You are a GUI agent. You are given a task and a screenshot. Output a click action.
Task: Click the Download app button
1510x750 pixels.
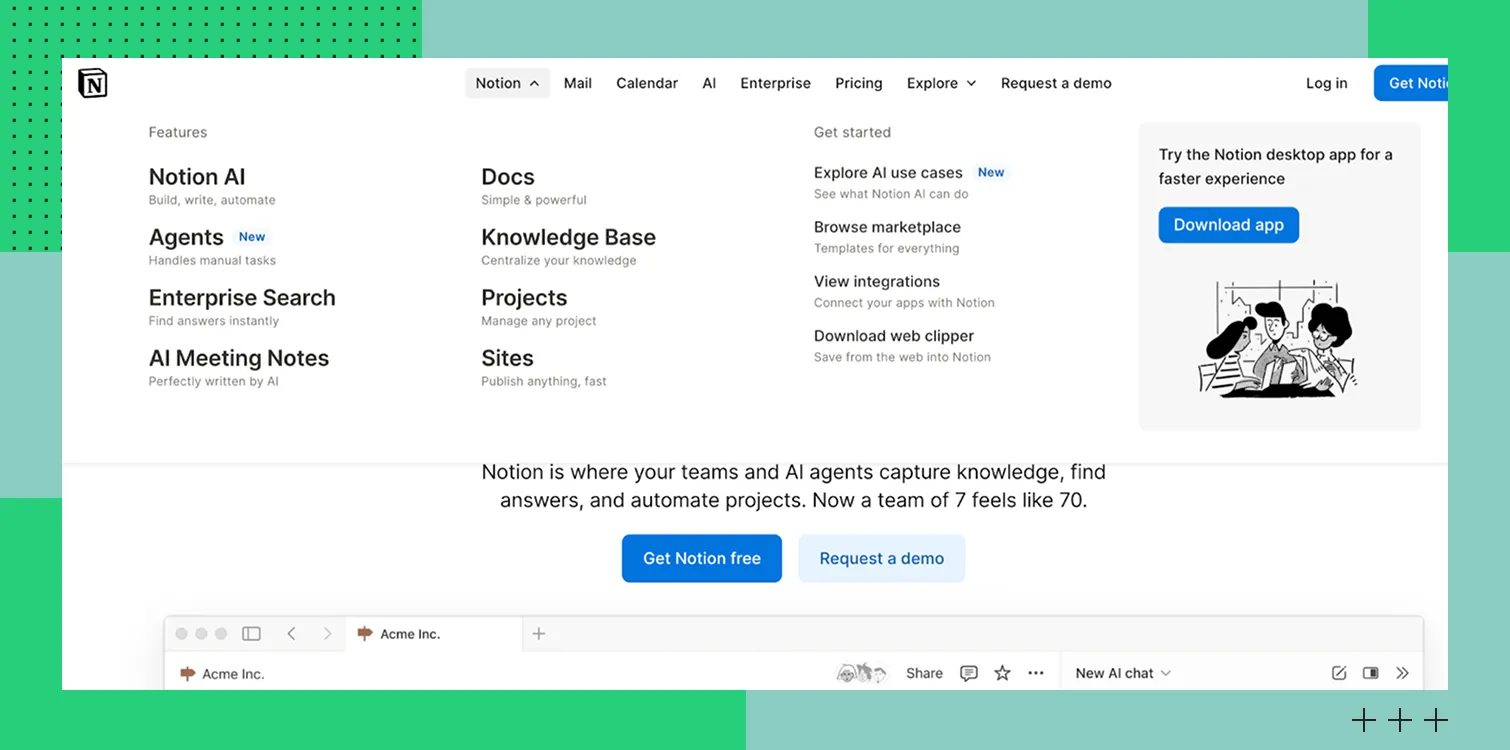(1228, 225)
